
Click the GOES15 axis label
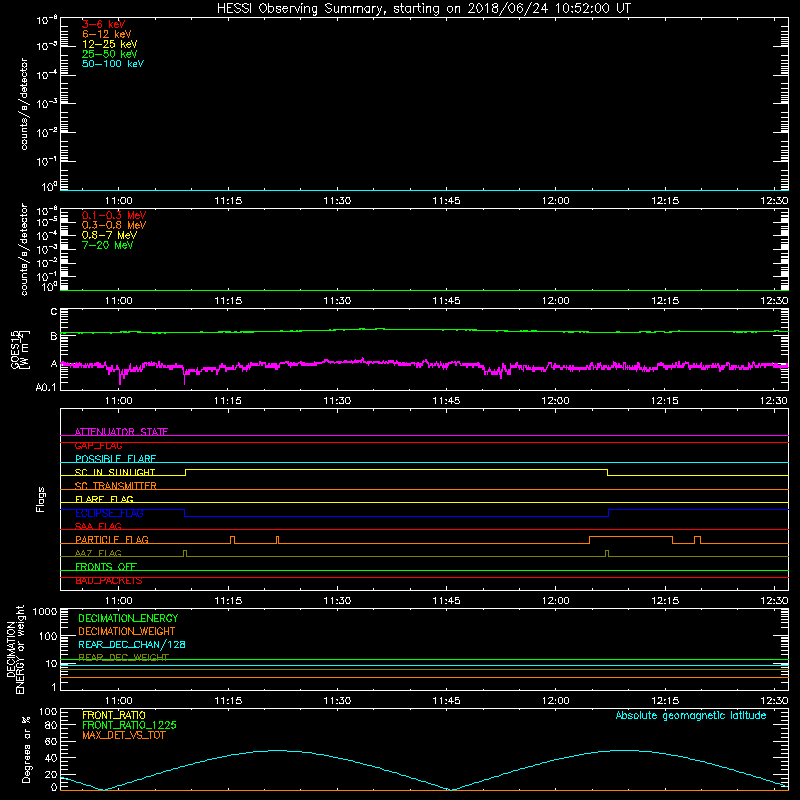(20, 349)
